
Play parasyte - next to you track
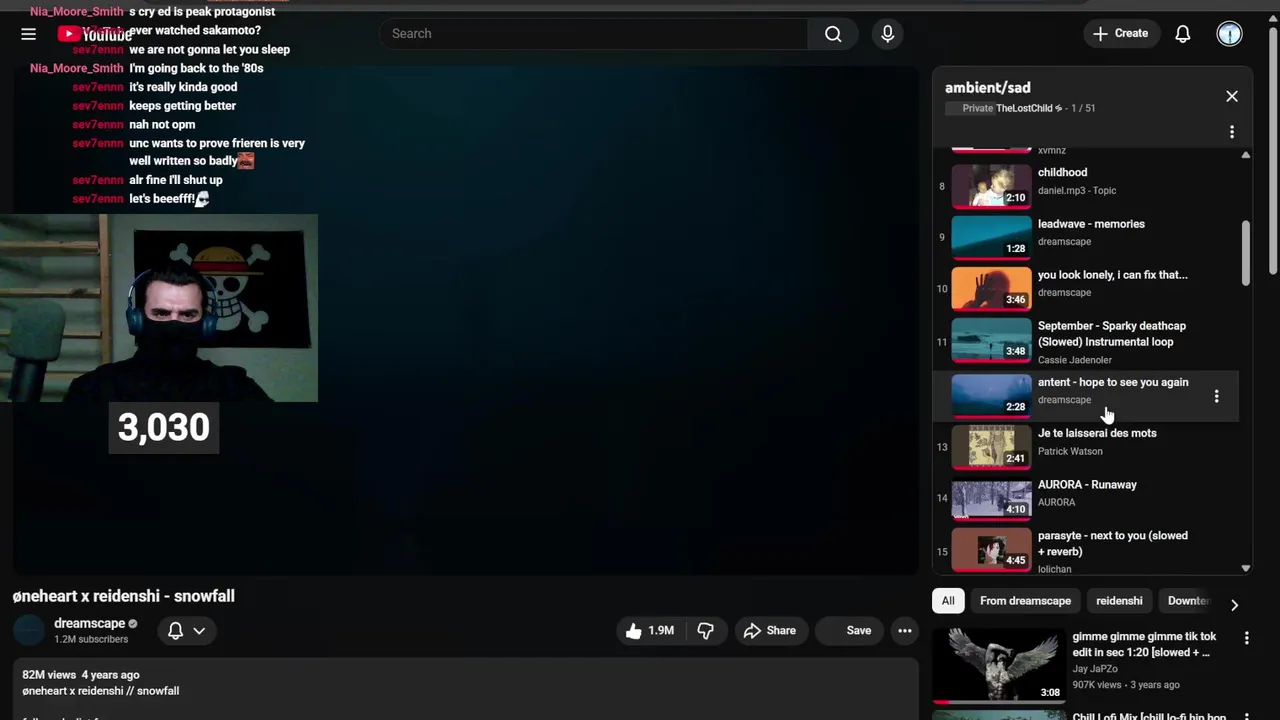(1085, 551)
